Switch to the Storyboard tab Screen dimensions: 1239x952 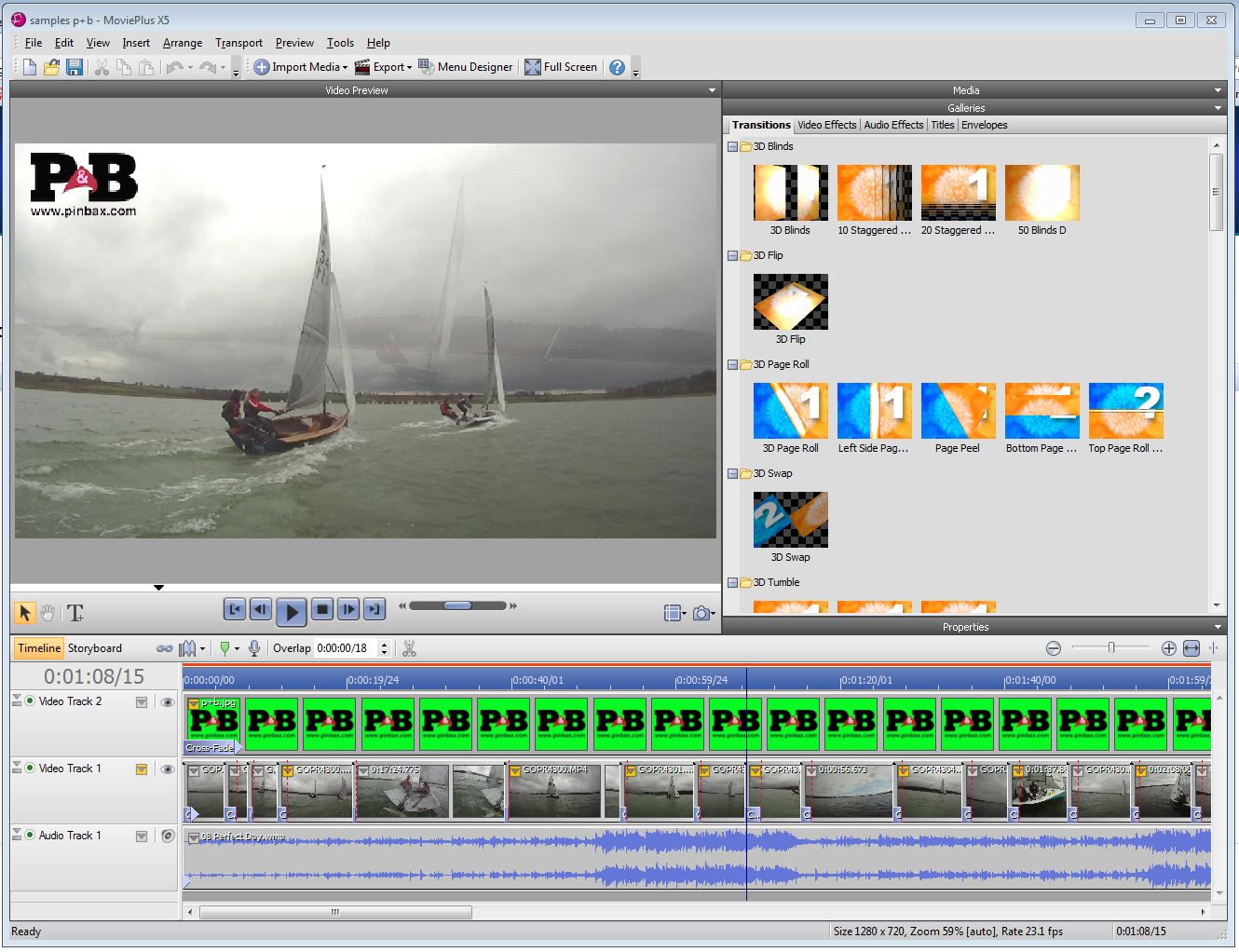(x=95, y=648)
